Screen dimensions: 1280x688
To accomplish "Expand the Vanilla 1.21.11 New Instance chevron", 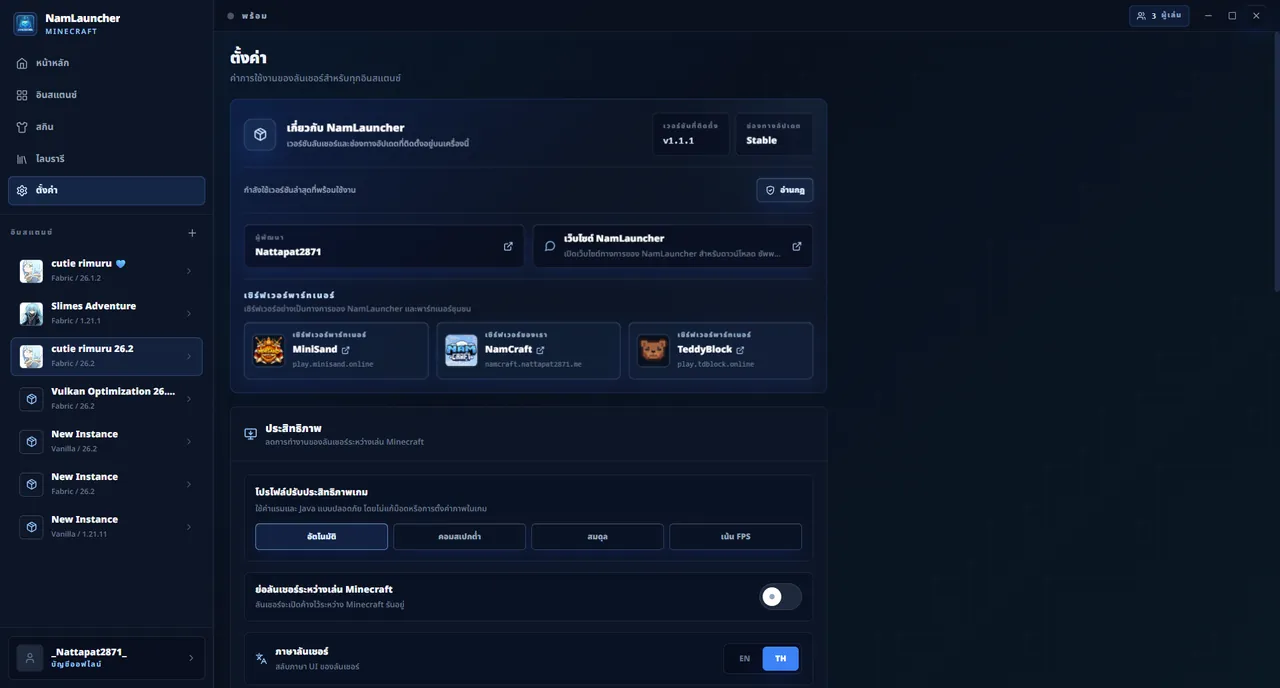I will [189, 527].
